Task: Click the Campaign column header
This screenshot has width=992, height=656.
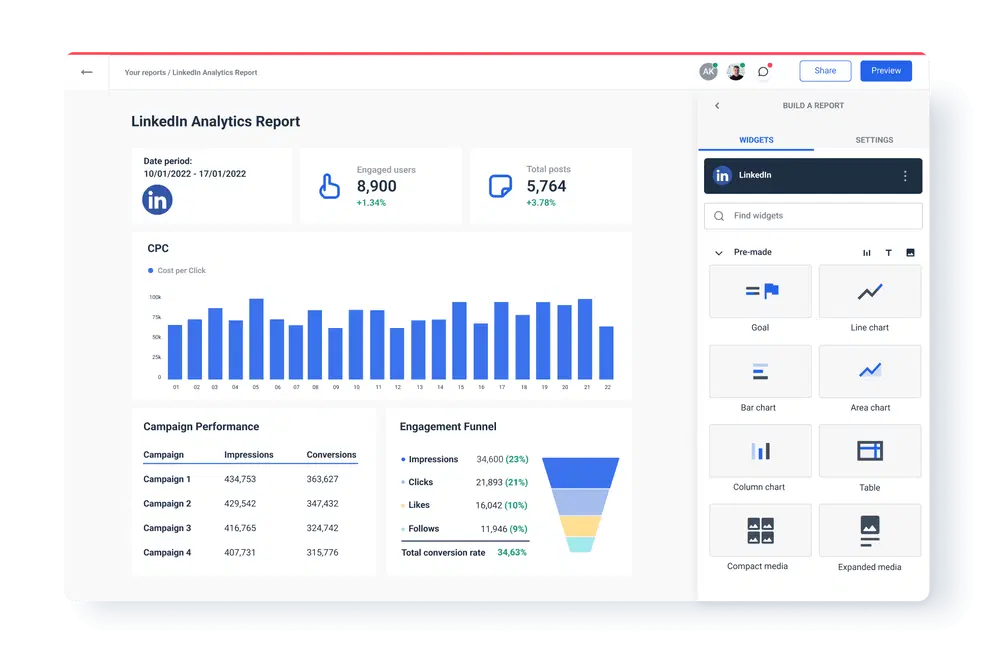Action: click(163, 455)
